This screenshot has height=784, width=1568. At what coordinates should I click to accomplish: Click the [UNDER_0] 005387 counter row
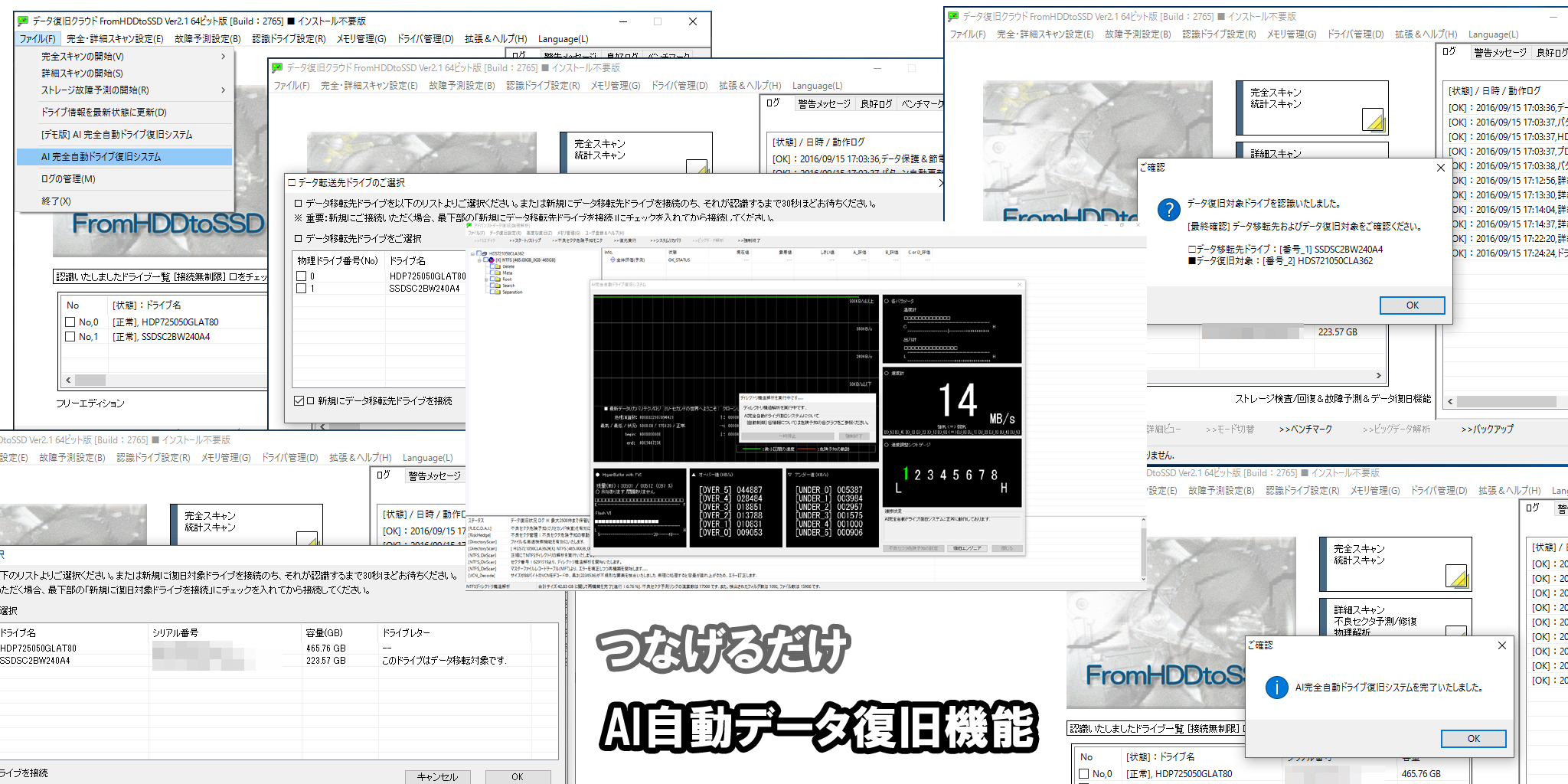click(828, 490)
